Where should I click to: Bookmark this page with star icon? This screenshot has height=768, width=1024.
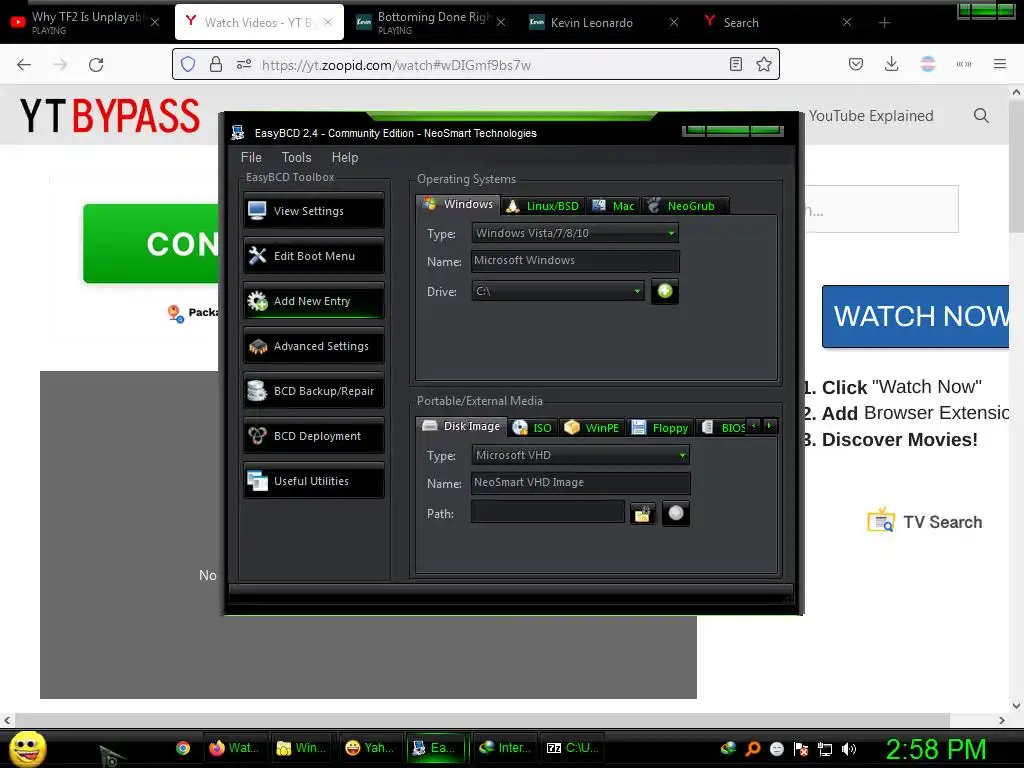(763, 64)
